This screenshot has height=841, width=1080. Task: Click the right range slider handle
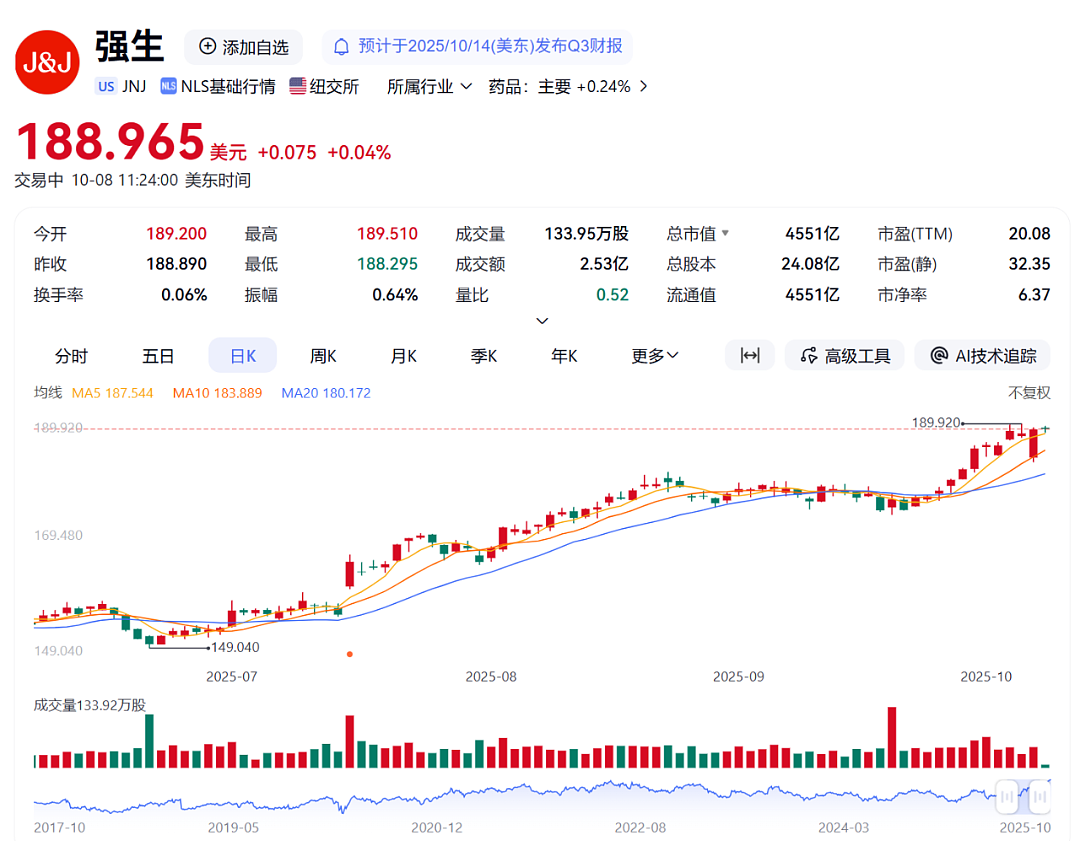(1040, 797)
